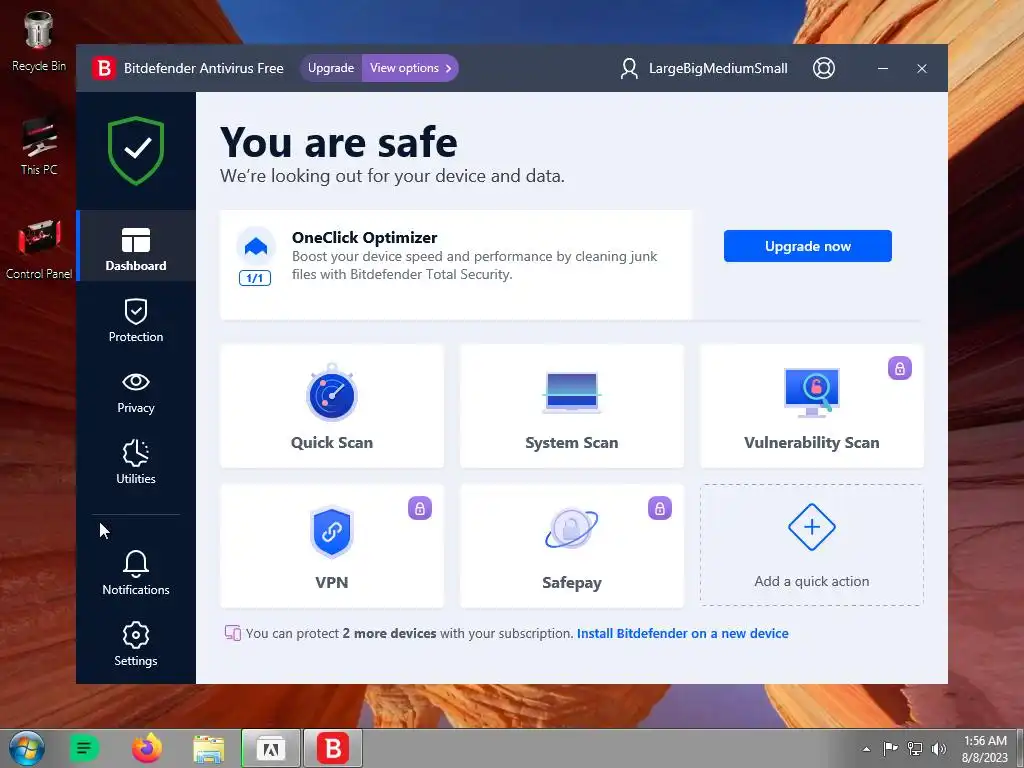This screenshot has height=768, width=1024.
Task: Go to the Privacy sidebar section
Action: pyautogui.click(x=136, y=392)
